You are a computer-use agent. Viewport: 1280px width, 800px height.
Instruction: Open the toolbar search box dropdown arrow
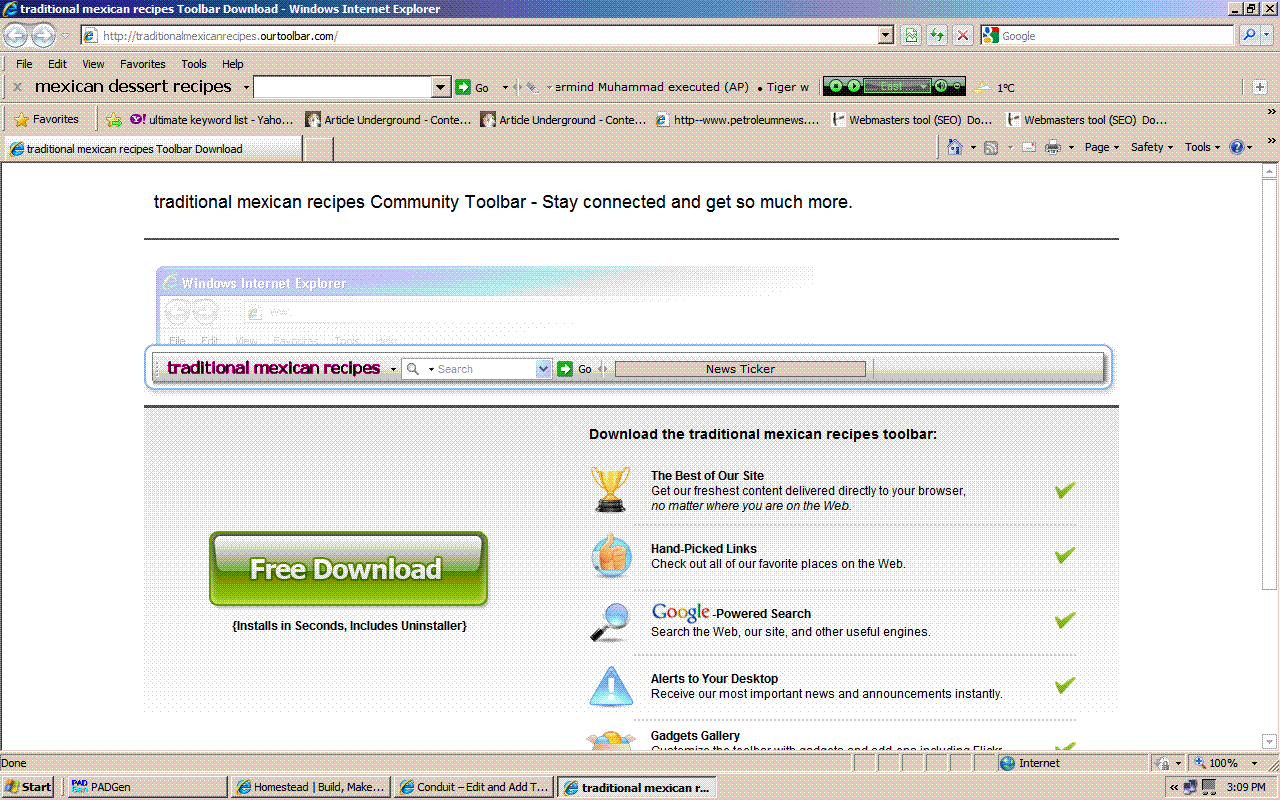pyautogui.click(x=441, y=87)
